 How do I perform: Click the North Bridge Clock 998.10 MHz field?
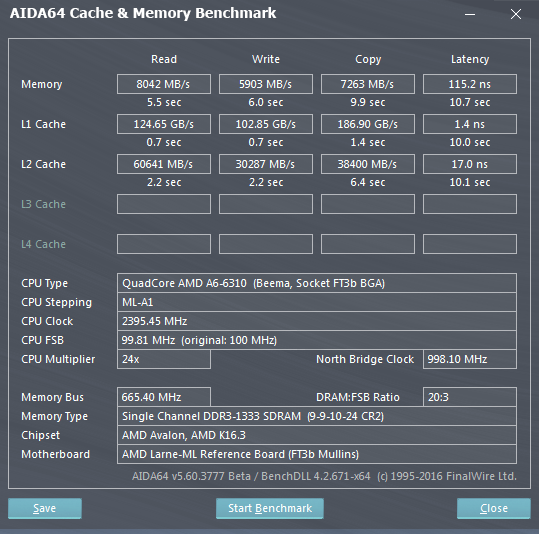(x=470, y=359)
